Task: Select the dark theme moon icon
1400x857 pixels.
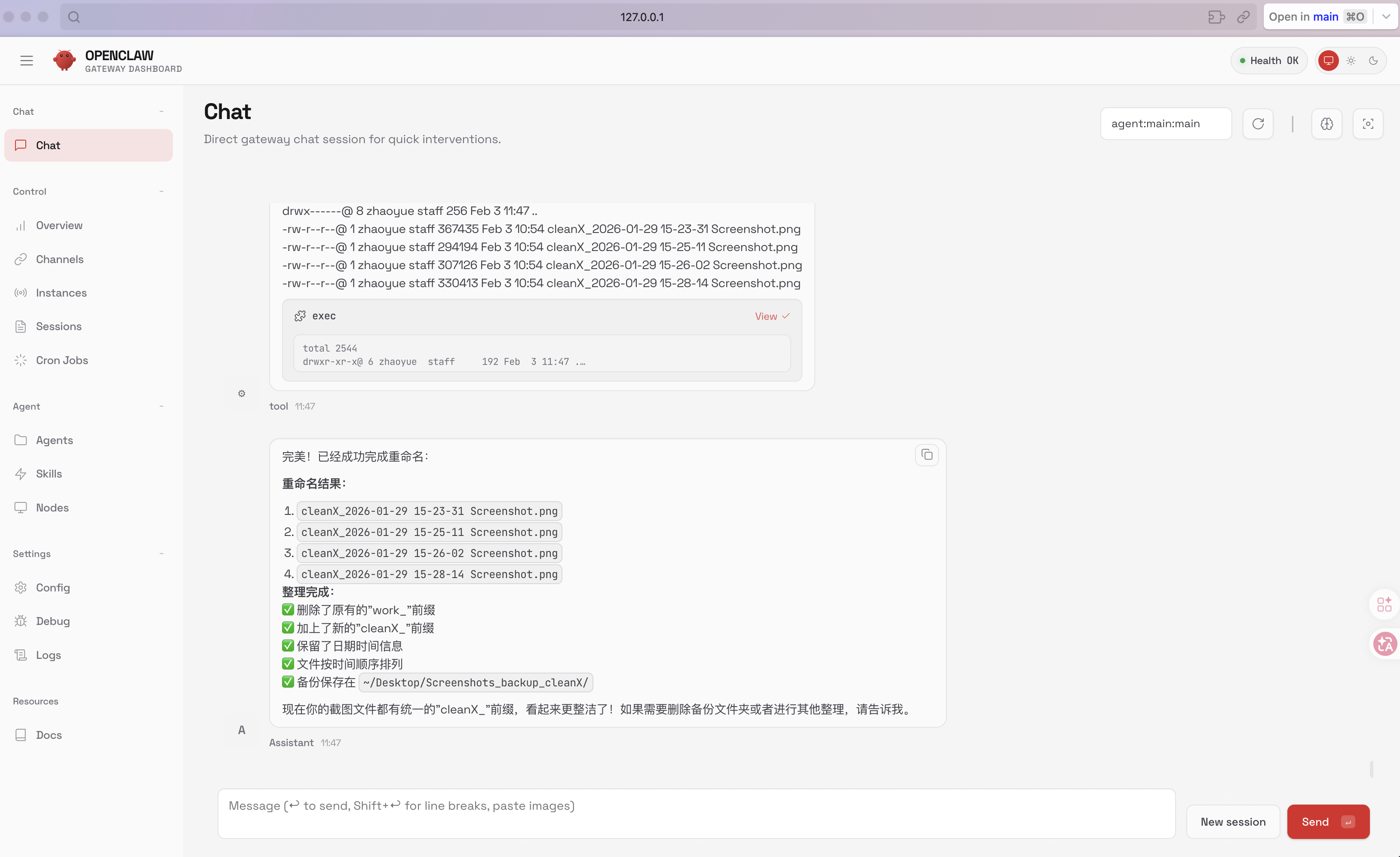Action: point(1373,61)
